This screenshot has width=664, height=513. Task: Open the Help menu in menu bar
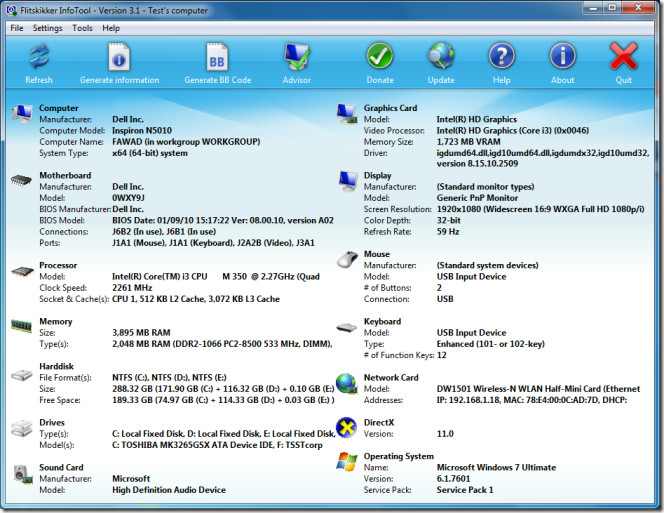point(111,28)
